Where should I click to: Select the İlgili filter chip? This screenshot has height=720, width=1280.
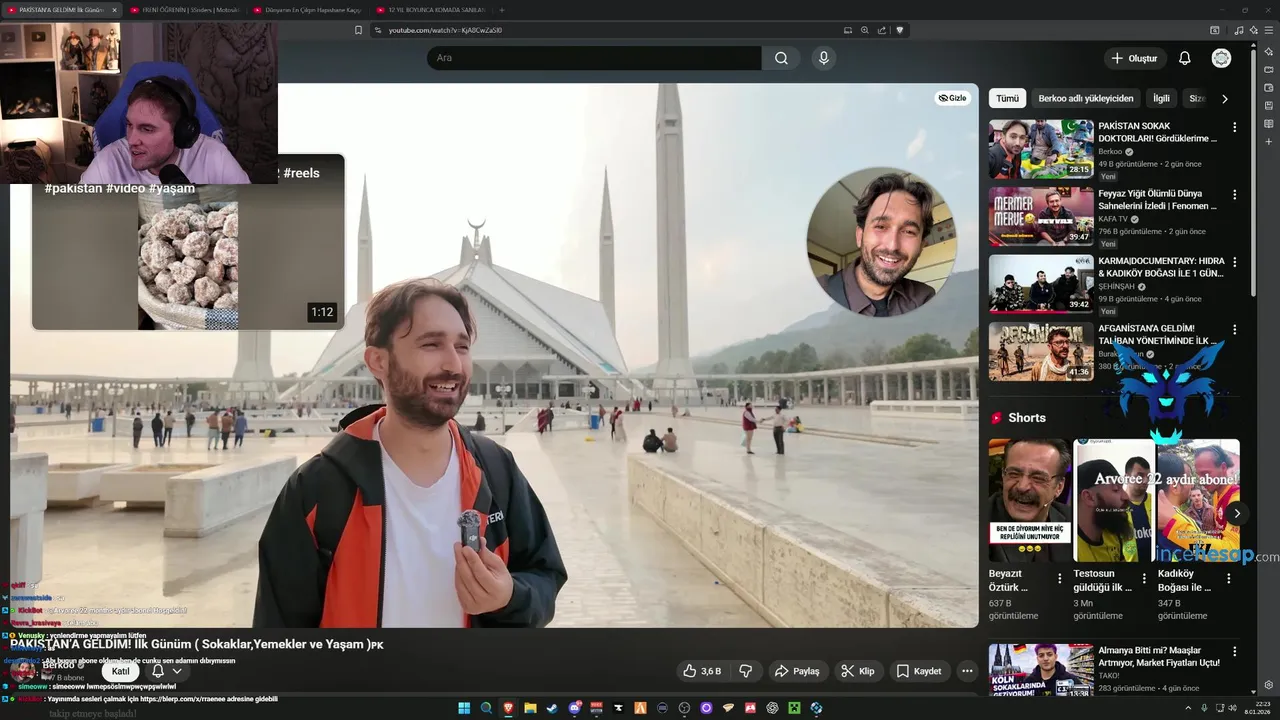coord(1161,98)
